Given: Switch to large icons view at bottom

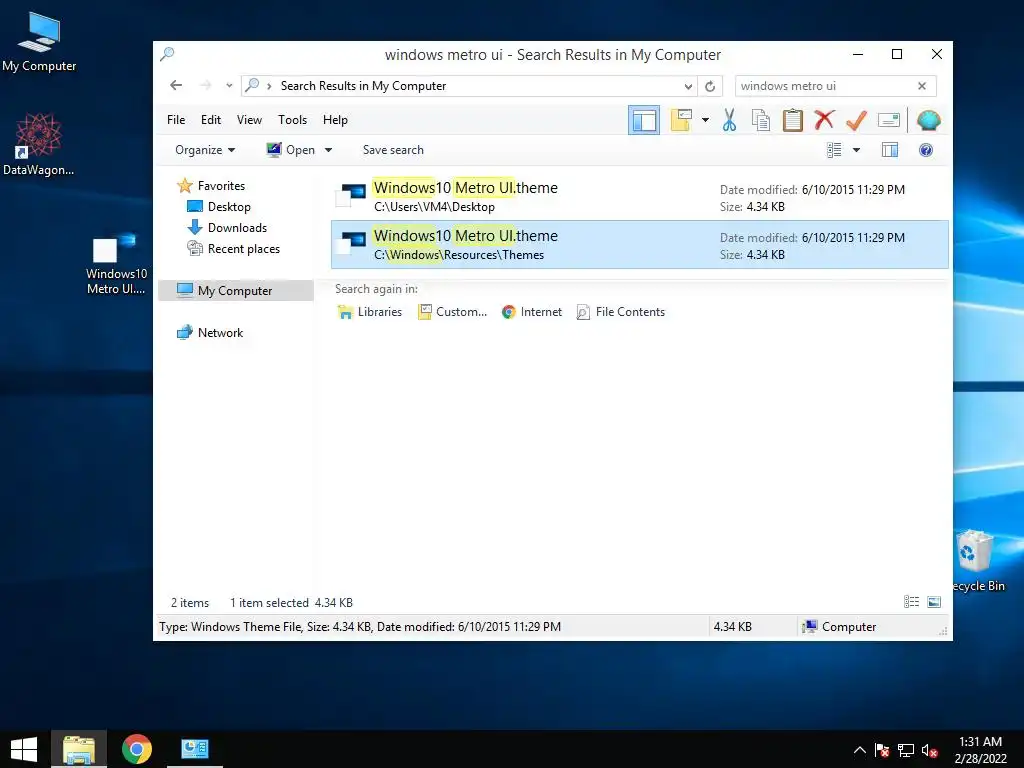Looking at the screenshot, I should tap(934, 602).
